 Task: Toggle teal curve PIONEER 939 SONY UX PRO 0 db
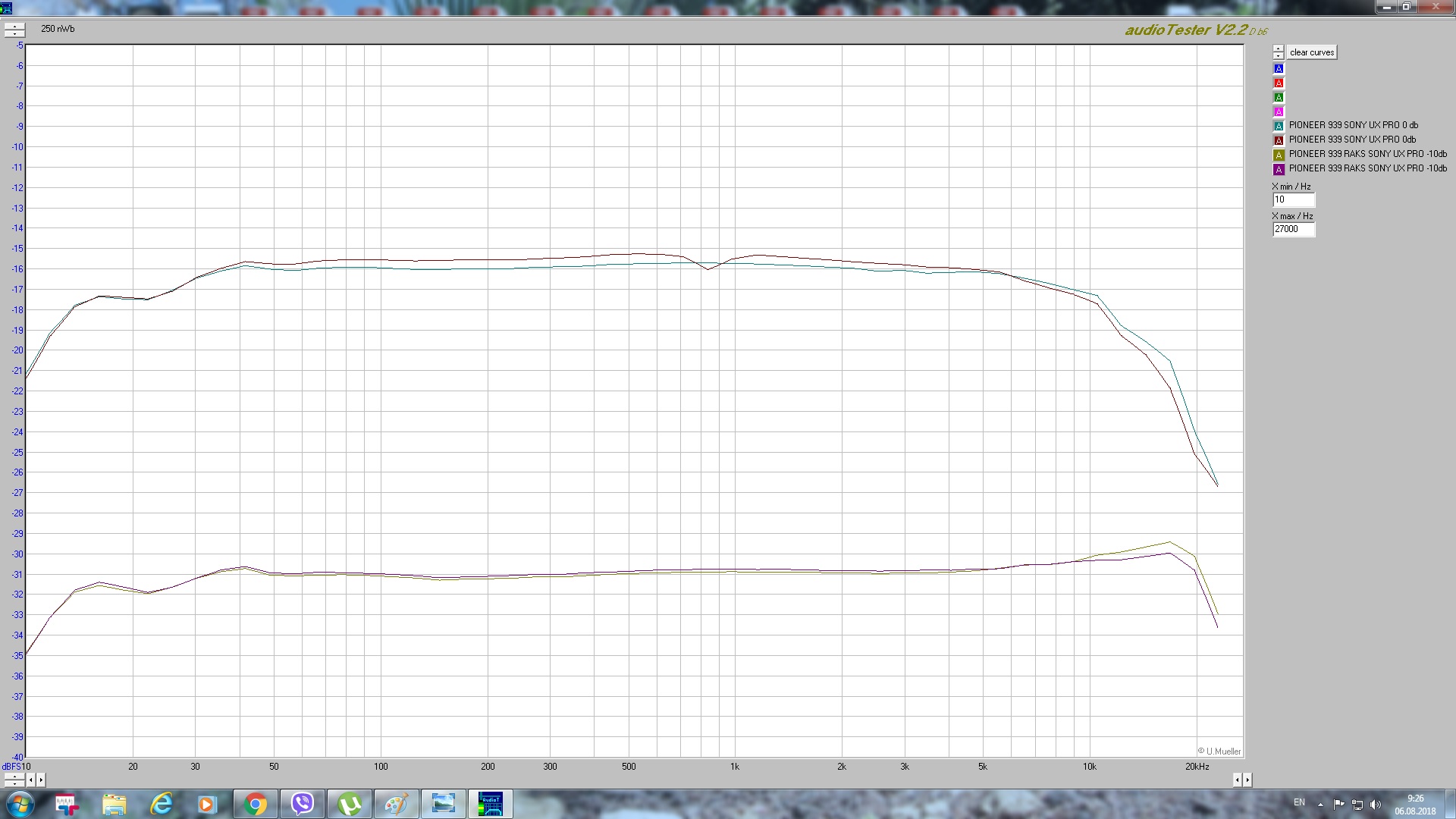pos(1279,126)
